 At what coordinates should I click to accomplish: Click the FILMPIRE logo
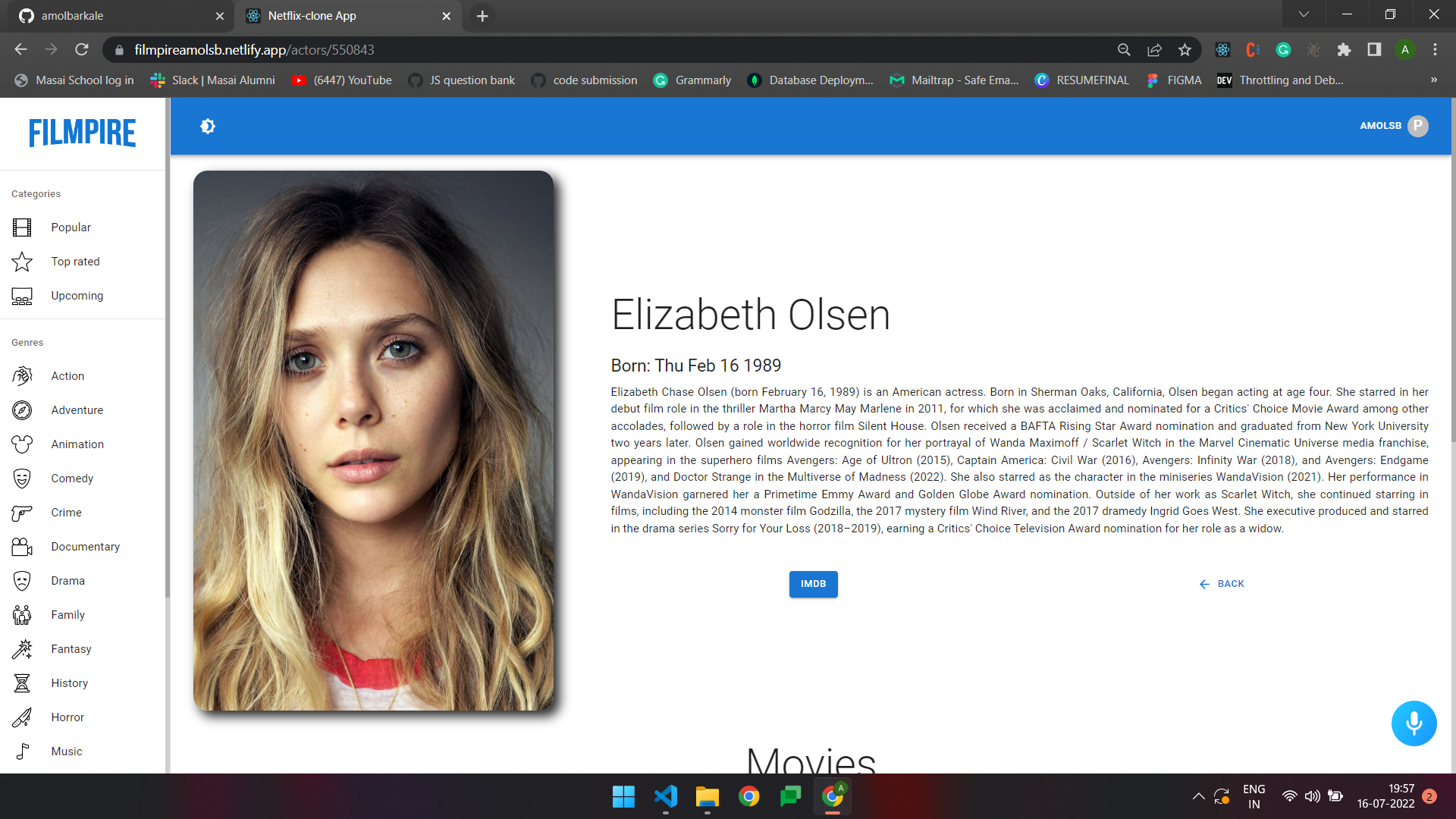click(83, 133)
